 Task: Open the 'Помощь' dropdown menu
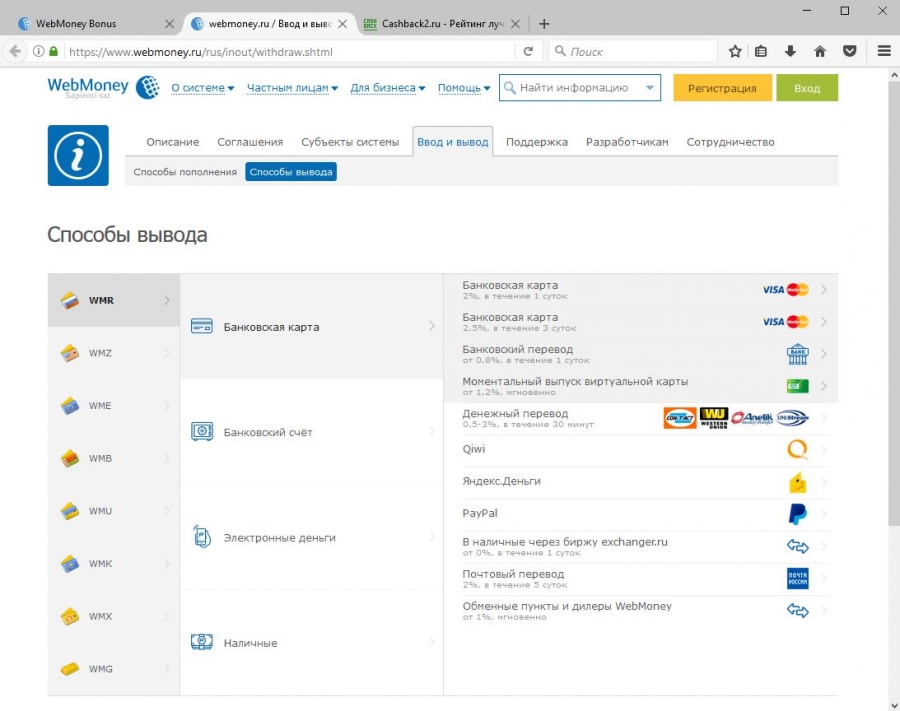click(464, 88)
